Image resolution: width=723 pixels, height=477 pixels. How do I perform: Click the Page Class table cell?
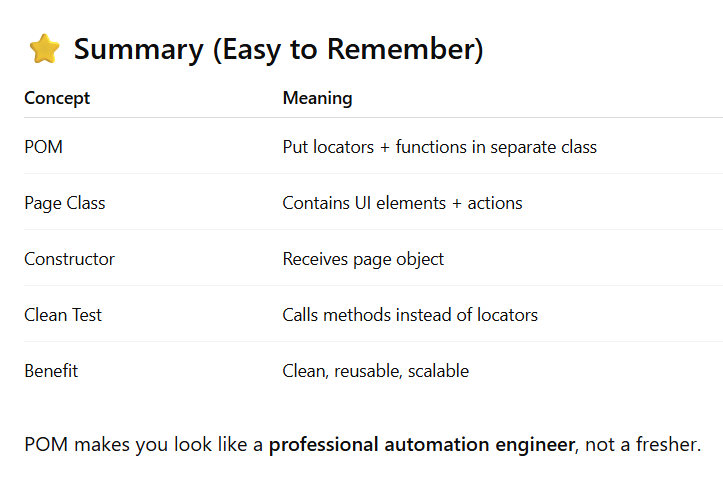click(x=65, y=203)
